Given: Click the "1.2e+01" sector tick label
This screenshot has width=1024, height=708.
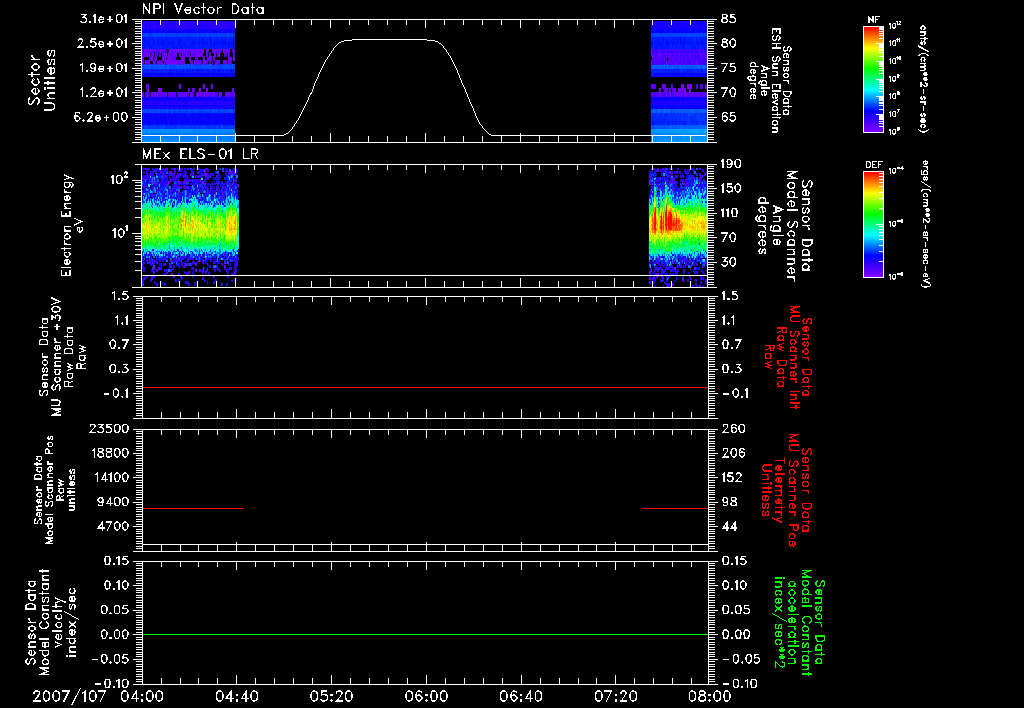Looking at the screenshot, I should (x=104, y=93).
